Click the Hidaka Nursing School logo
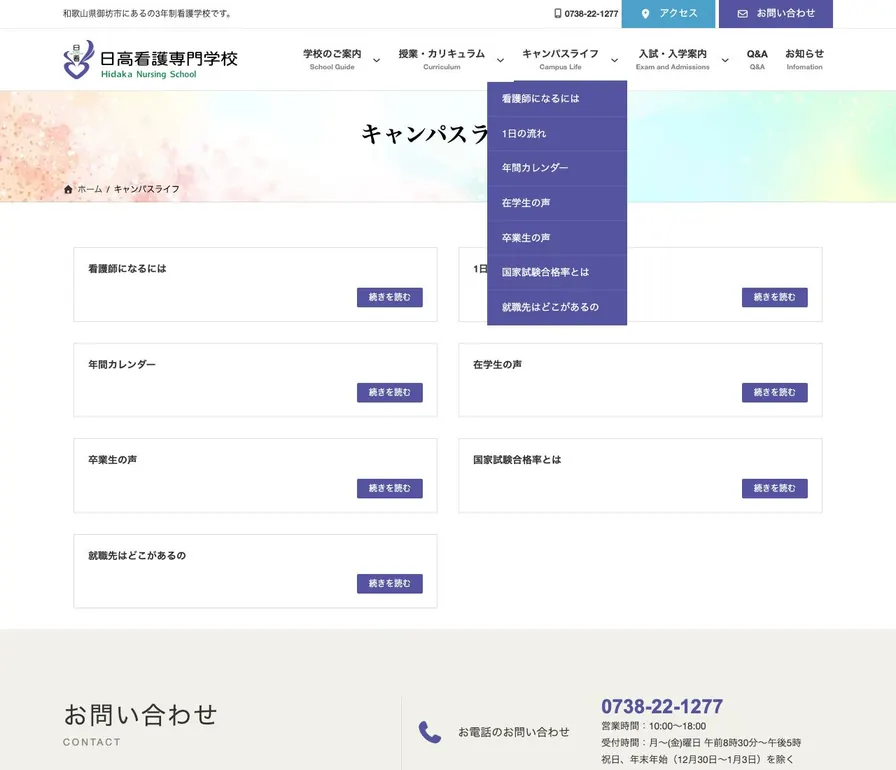The height and width of the screenshot is (770, 896). [150, 59]
